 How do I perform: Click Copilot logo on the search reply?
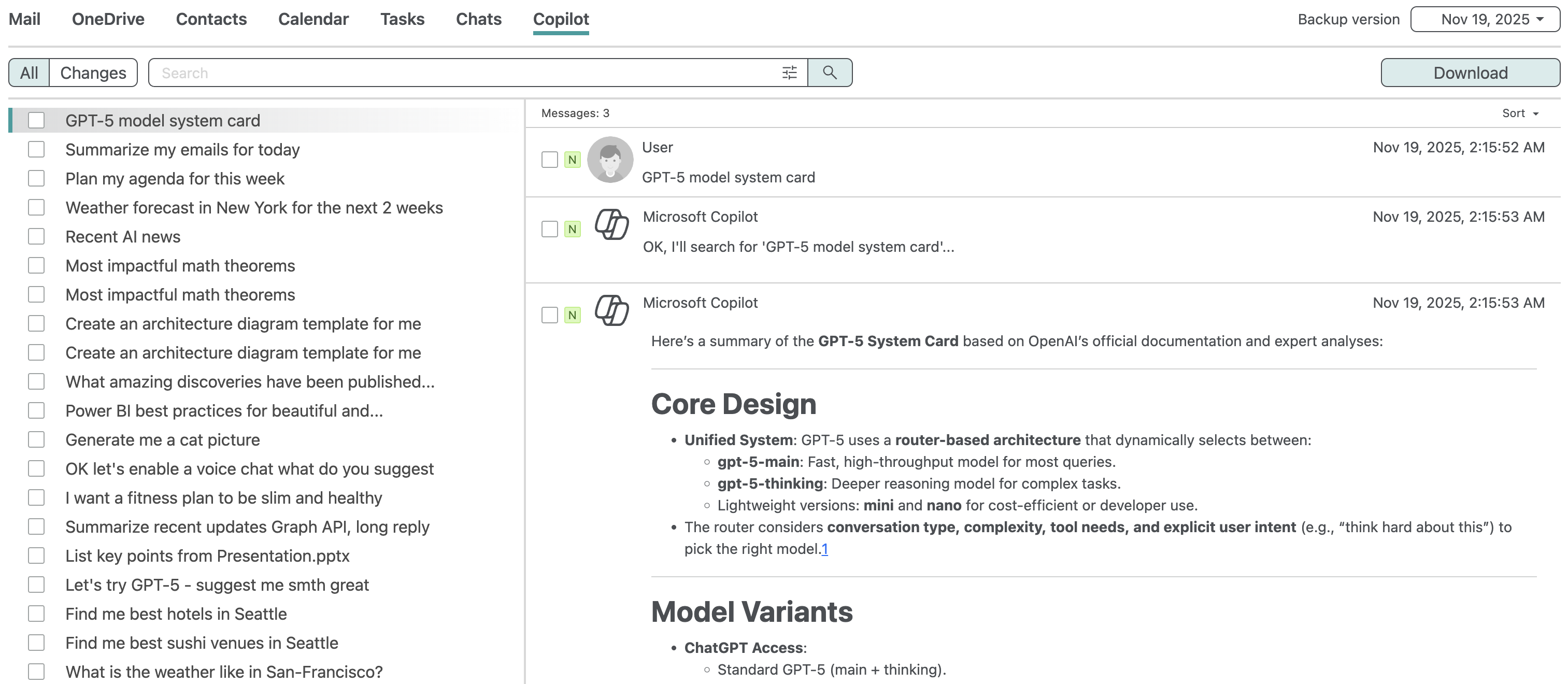click(x=611, y=224)
